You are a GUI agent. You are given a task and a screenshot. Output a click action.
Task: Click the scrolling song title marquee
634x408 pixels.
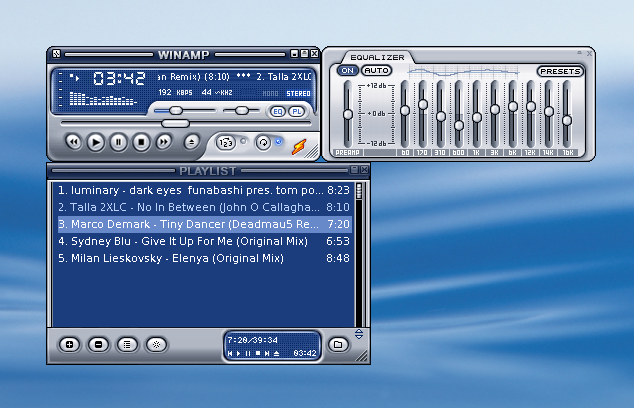(x=235, y=77)
